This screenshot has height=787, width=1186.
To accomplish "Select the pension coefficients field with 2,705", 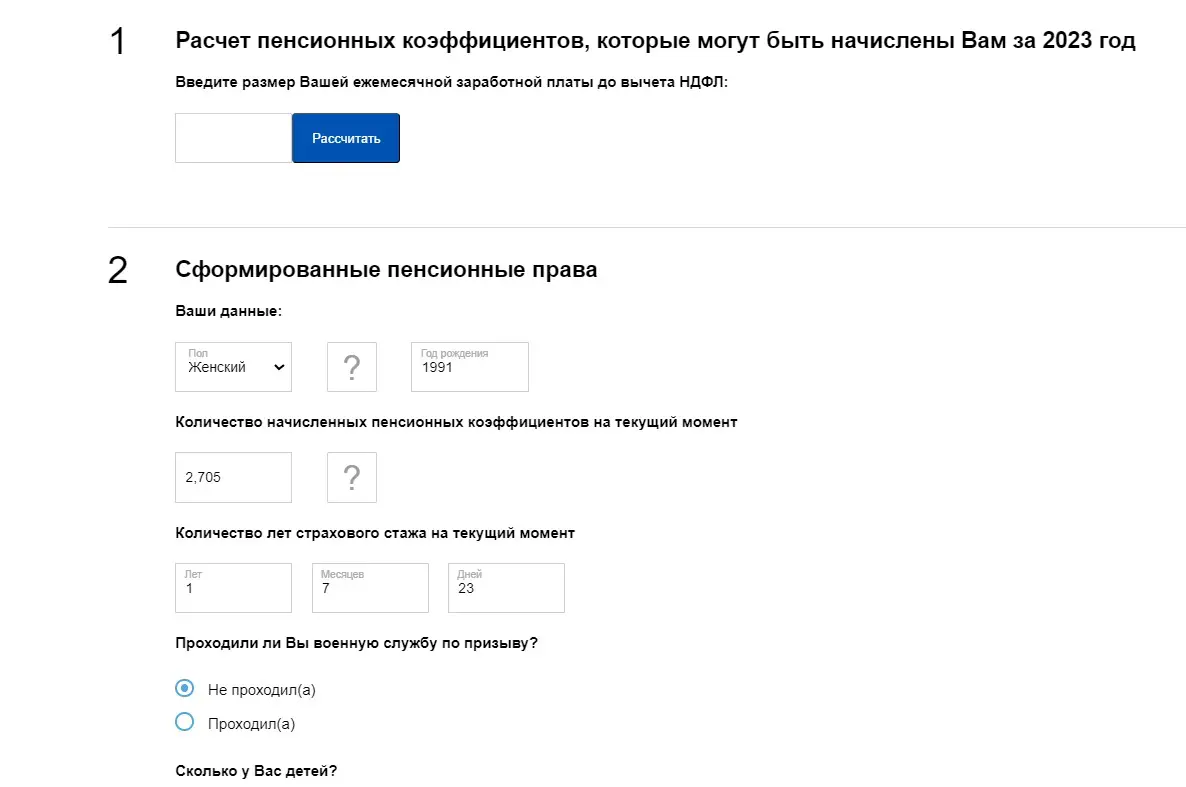I will 233,477.
